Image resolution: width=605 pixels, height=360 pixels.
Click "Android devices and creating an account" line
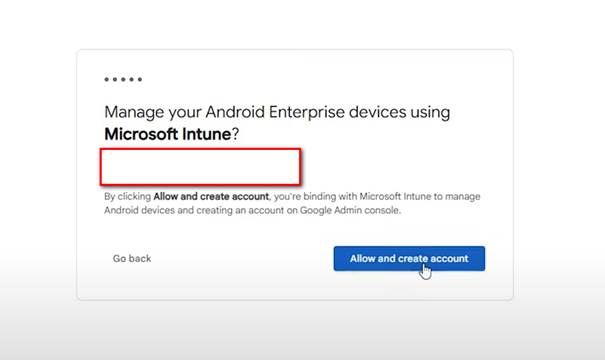[194, 210]
